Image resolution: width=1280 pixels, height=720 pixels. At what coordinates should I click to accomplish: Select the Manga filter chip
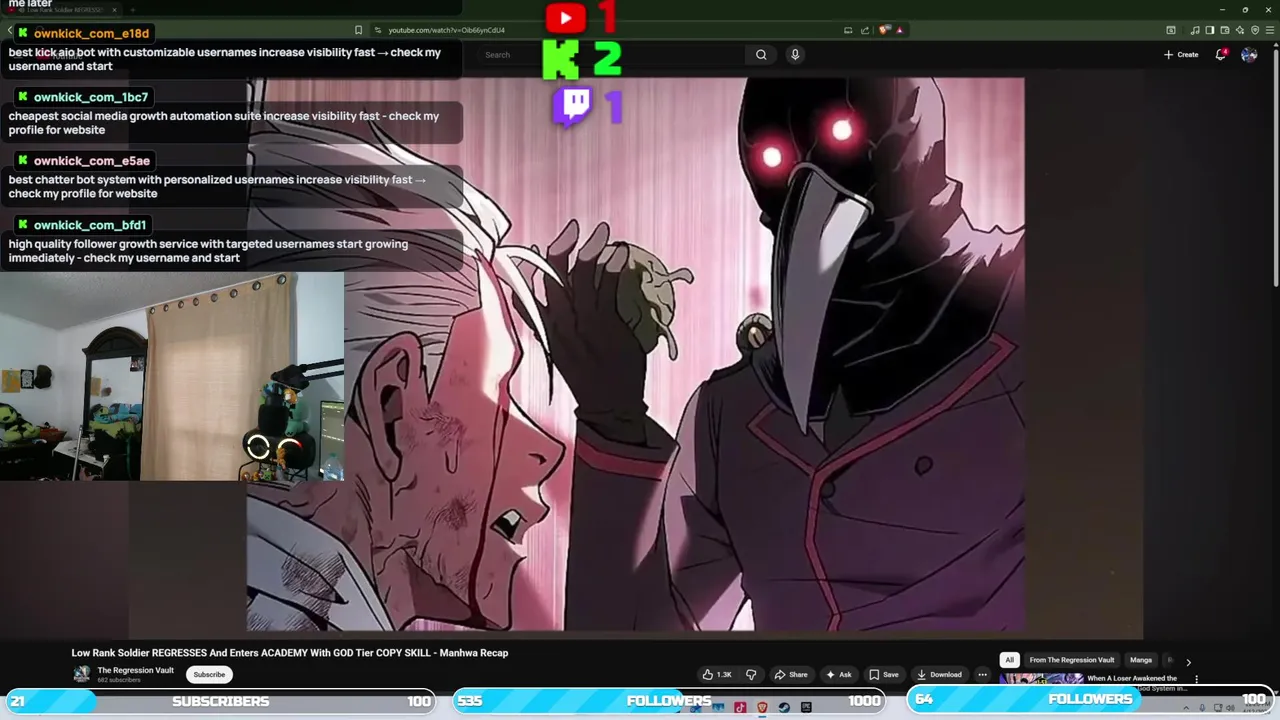point(1141,660)
